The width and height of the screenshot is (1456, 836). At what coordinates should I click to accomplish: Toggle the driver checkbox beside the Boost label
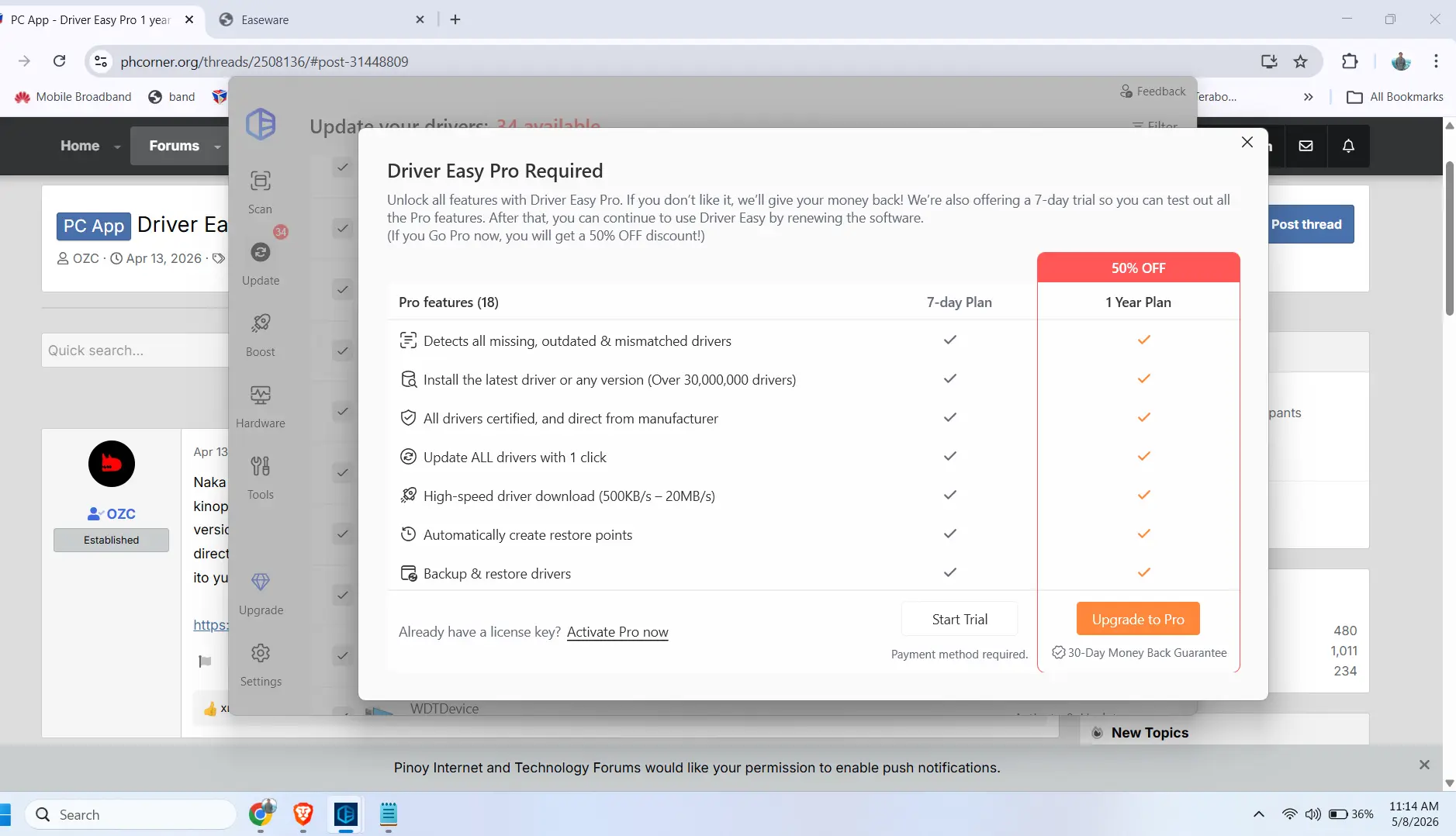(342, 351)
